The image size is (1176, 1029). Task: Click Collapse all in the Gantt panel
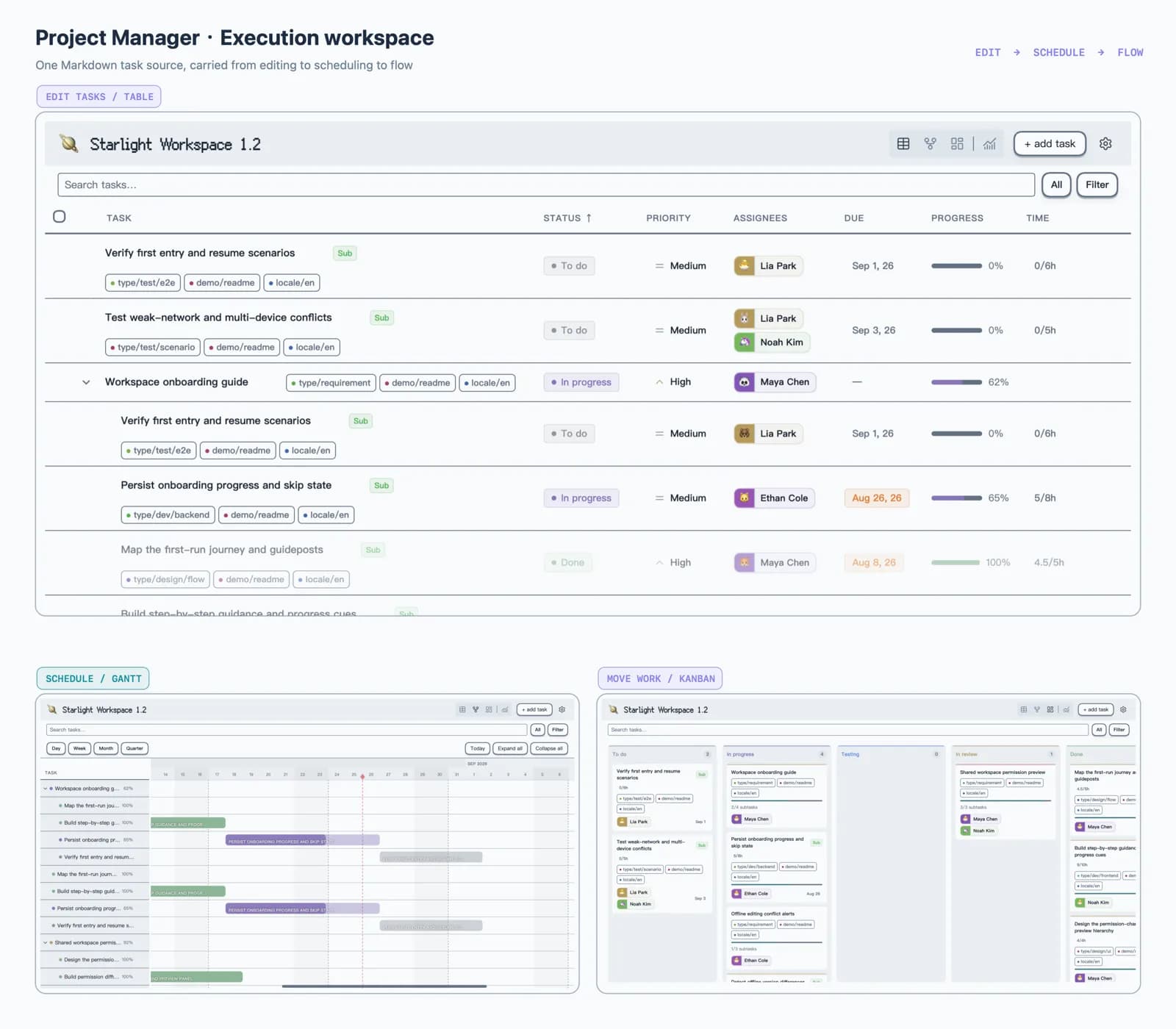pyautogui.click(x=549, y=748)
